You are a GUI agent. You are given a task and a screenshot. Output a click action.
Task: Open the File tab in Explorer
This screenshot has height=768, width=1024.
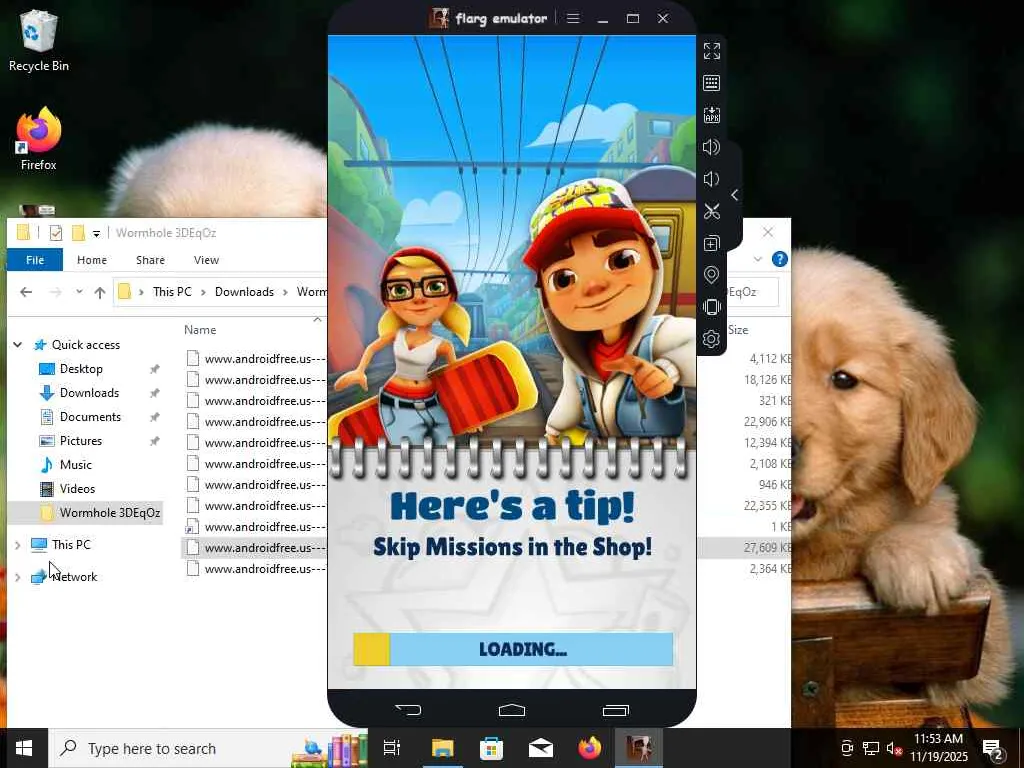pyautogui.click(x=35, y=260)
